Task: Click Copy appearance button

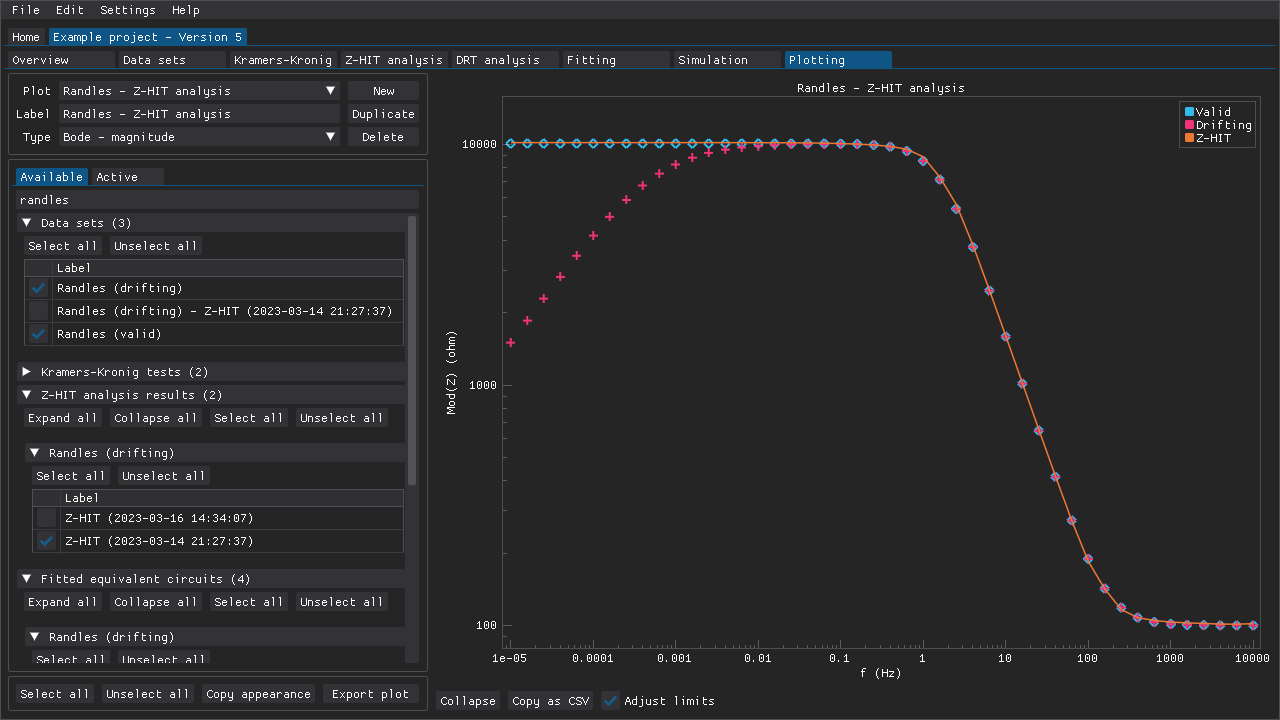Action: (259, 694)
